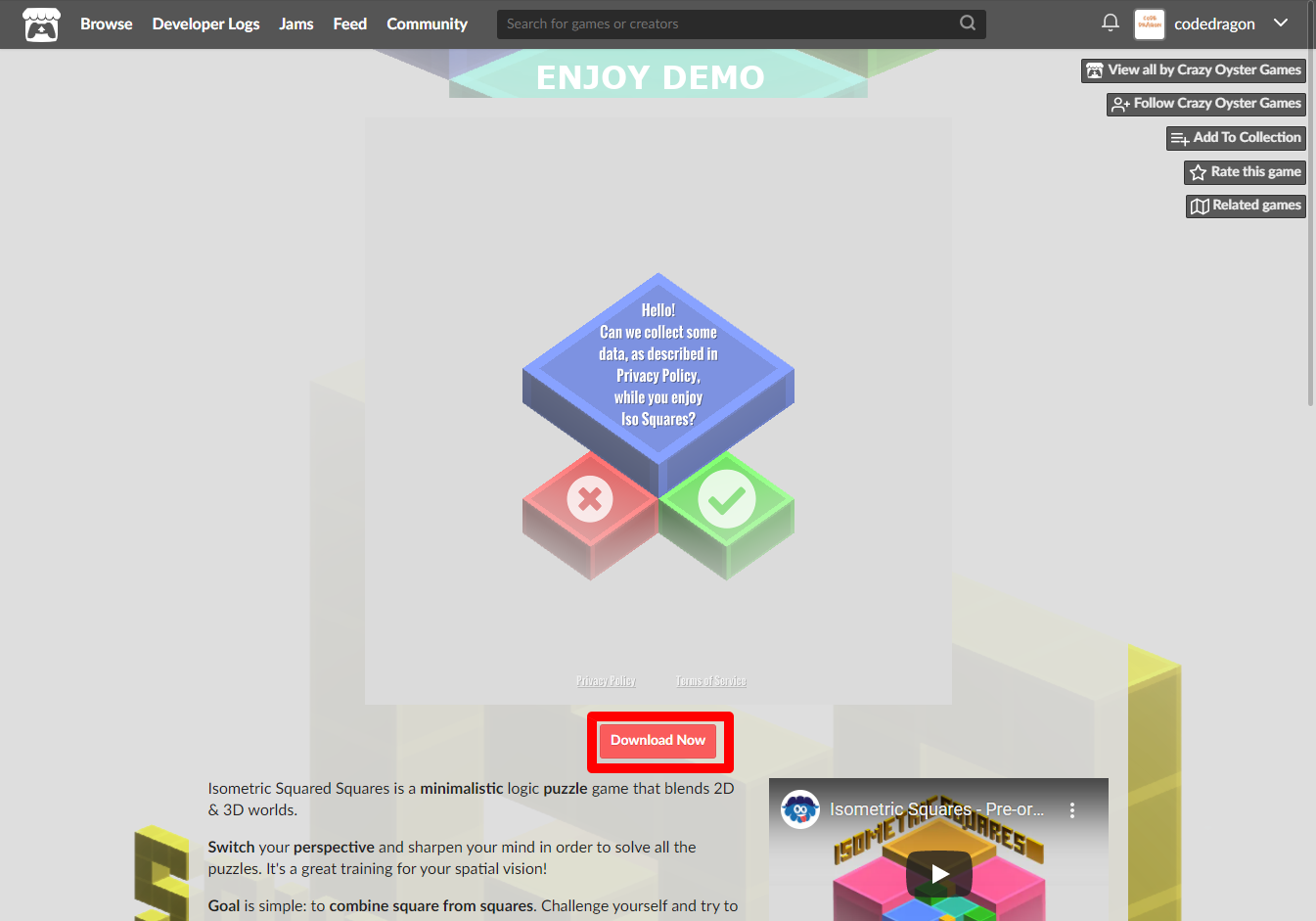Open the Community page

click(x=427, y=23)
